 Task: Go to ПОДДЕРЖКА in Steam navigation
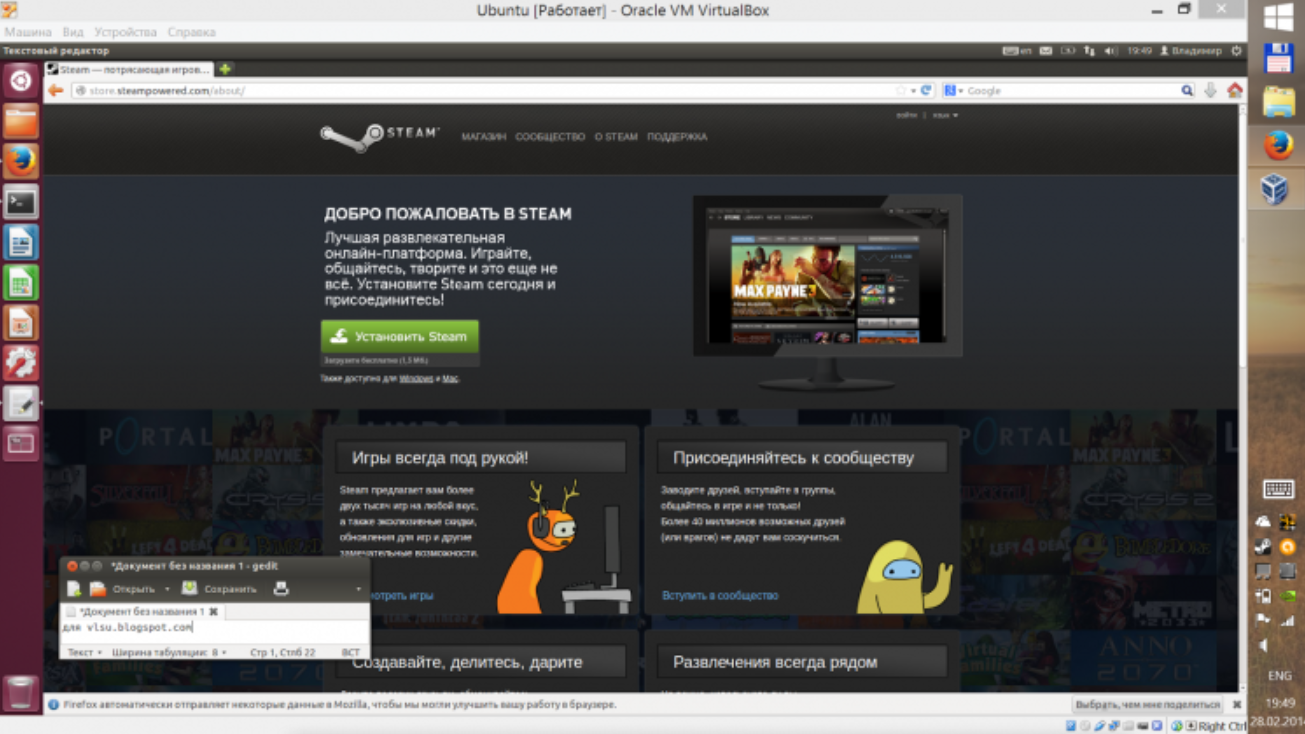tap(677, 137)
